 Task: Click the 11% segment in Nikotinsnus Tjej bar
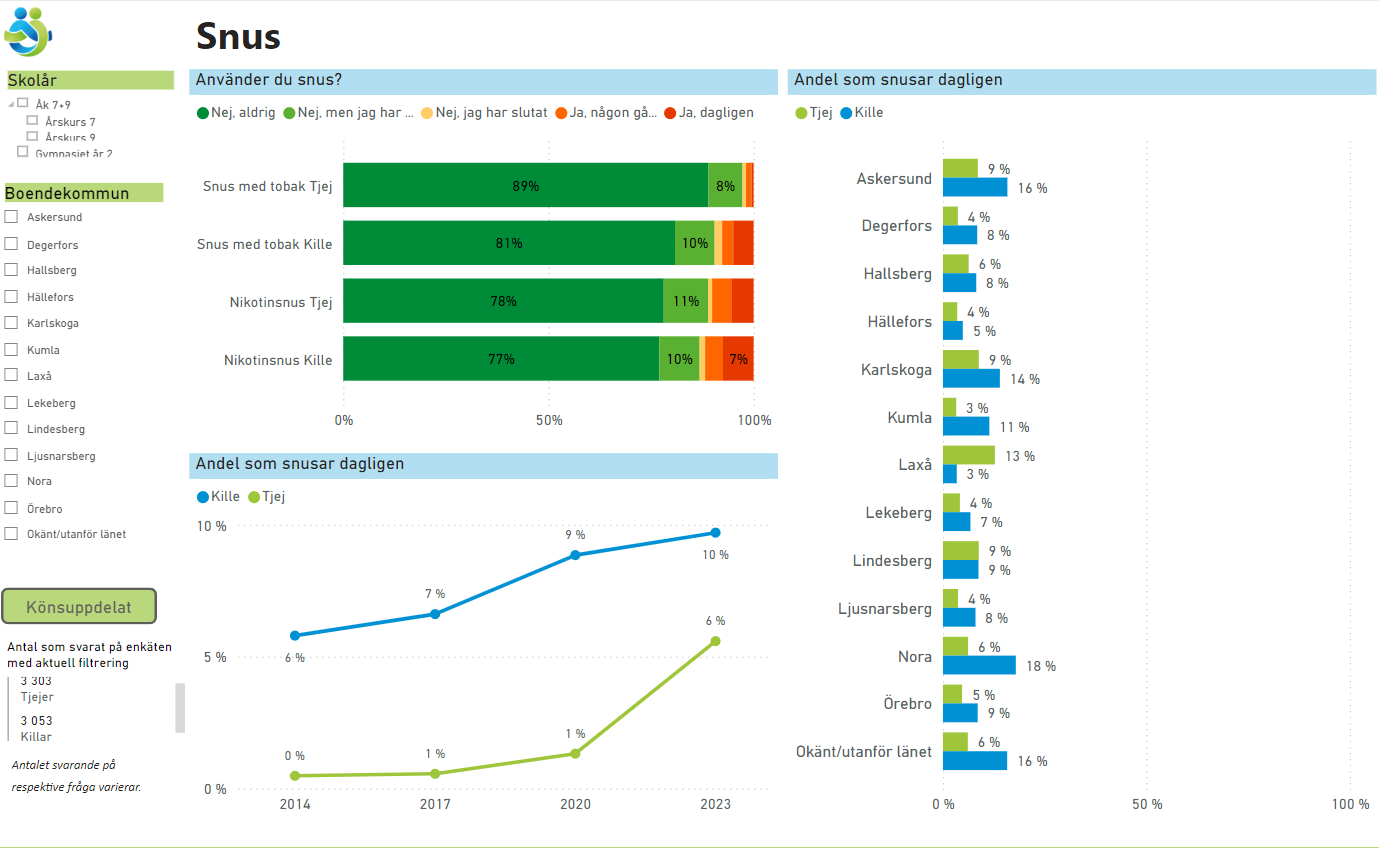click(x=686, y=301)
